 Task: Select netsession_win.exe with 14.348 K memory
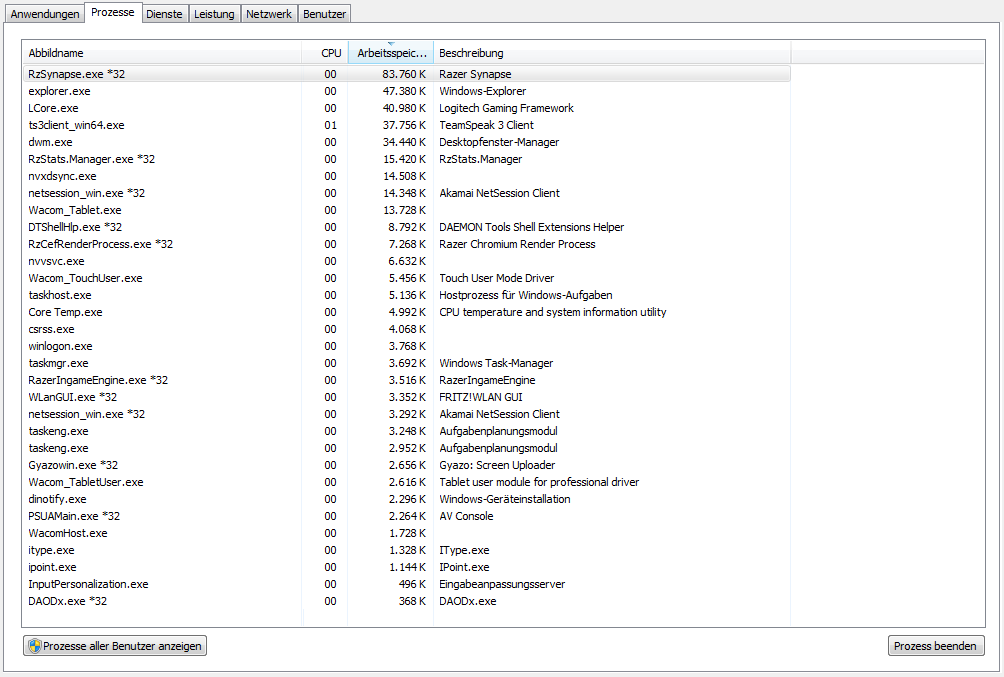(407, 193)
